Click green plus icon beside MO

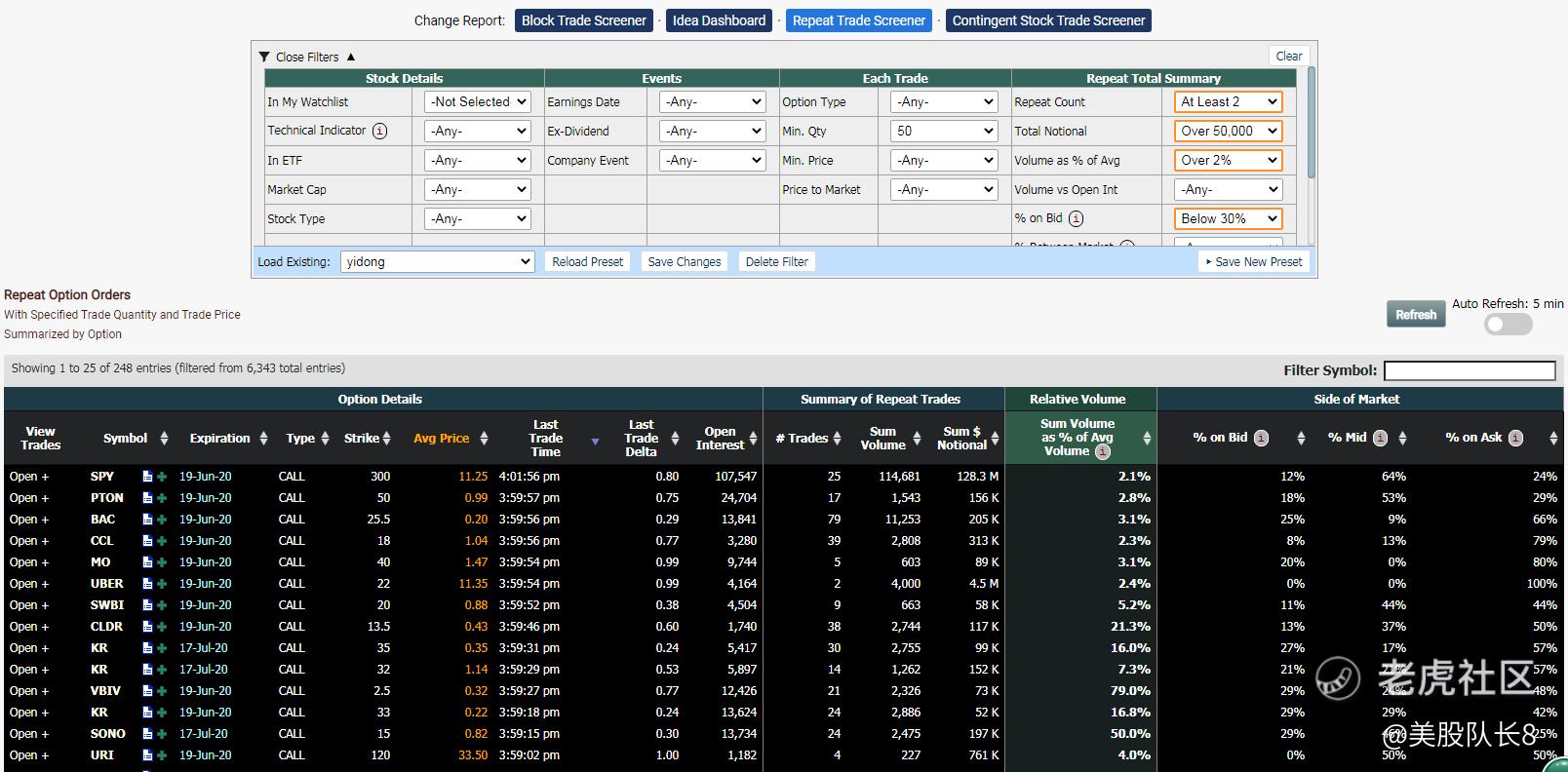[162, 562]
